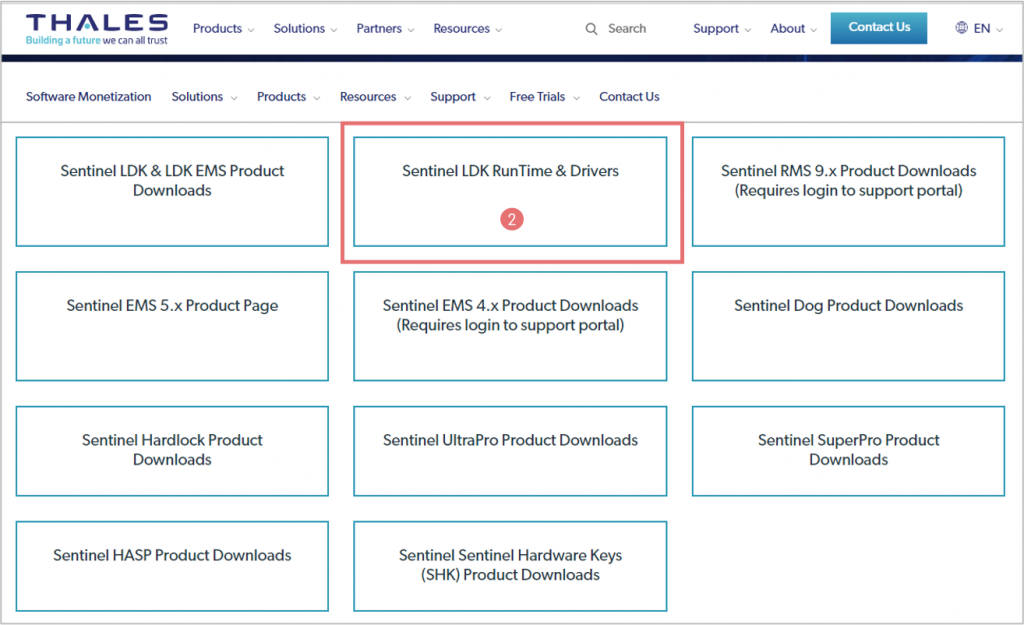The image size is (1024, 625).
Task: Click the Thales logo
Action: [x=97, y=29]
